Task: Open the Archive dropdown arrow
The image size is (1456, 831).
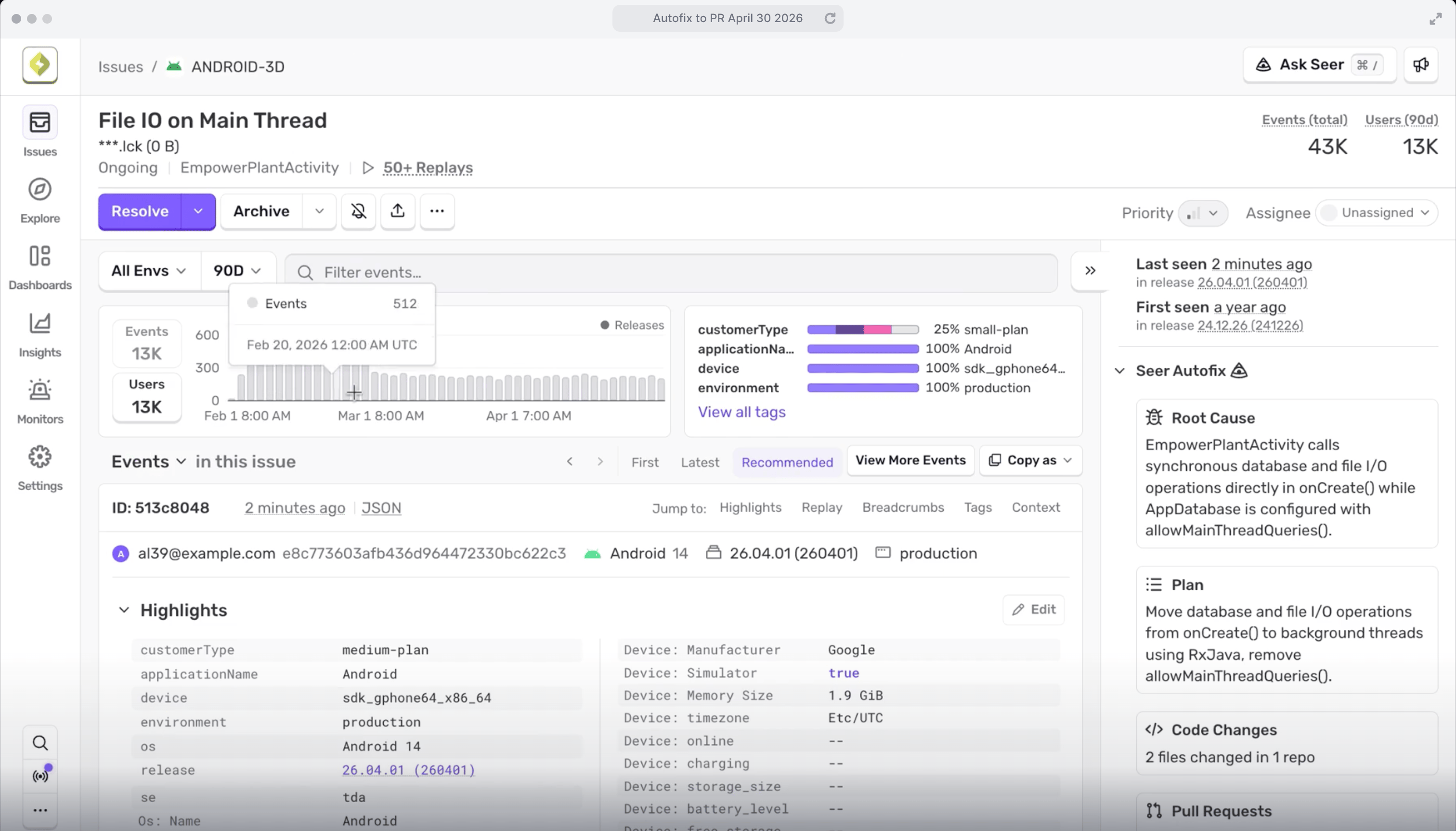Action: [319, 211]
